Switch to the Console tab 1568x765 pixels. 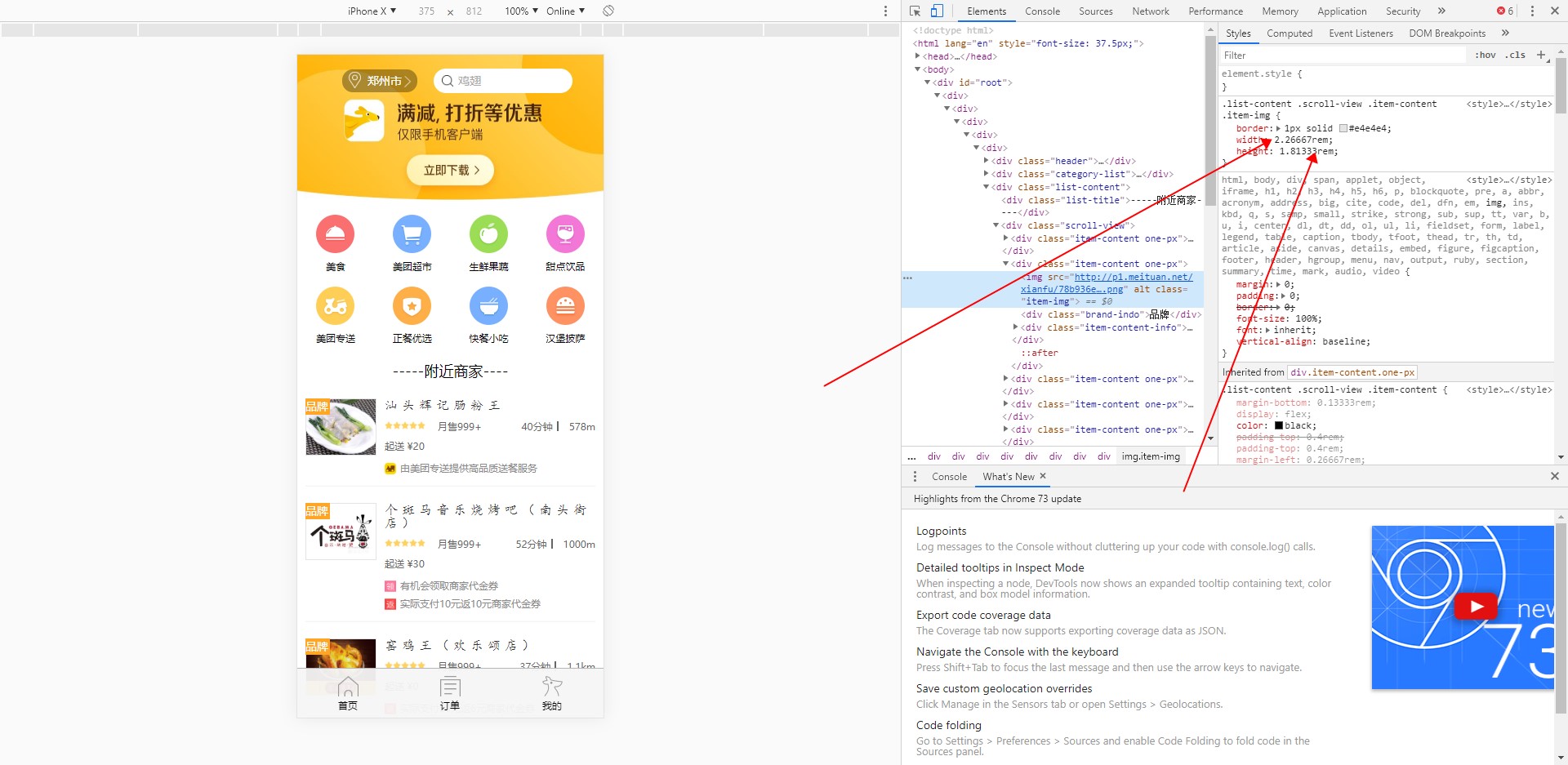click(x=1042, y=11)
